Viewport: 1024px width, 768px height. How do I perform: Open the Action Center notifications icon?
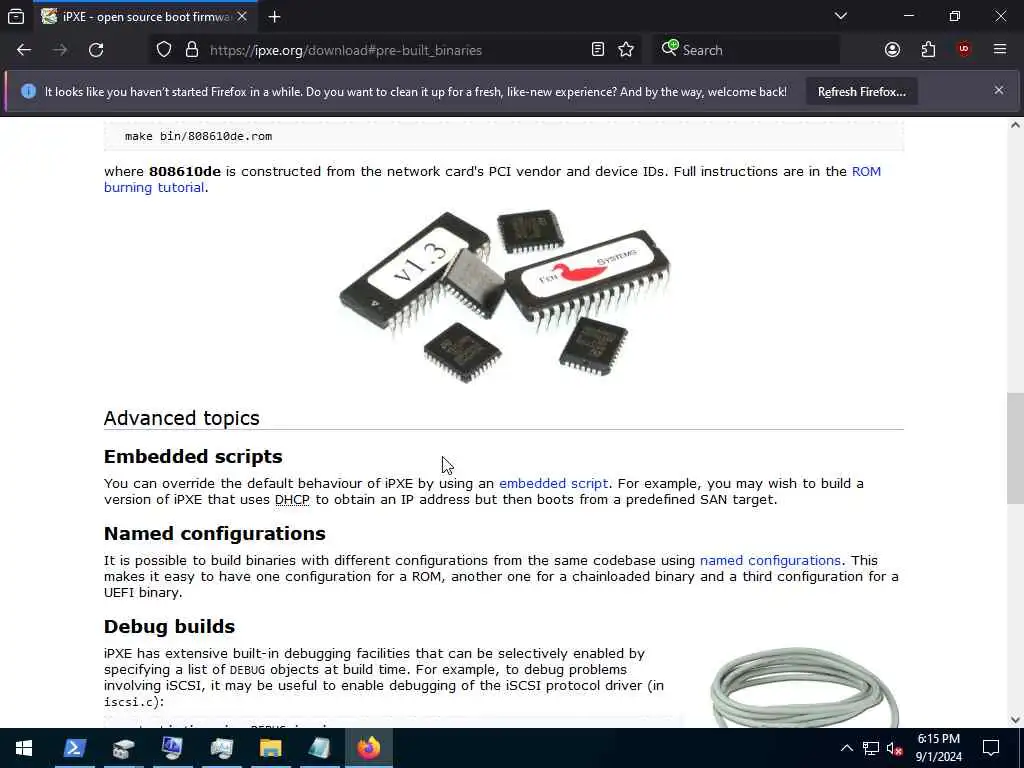(991, 748)
